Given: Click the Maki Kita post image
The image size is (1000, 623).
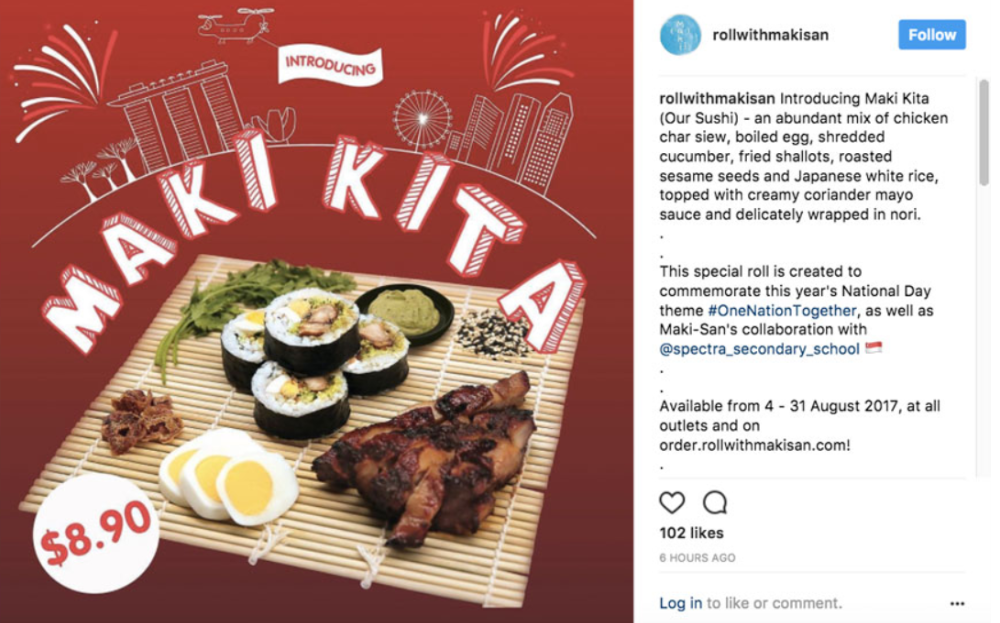Looking at the screenshot, I should coord(316,311).
